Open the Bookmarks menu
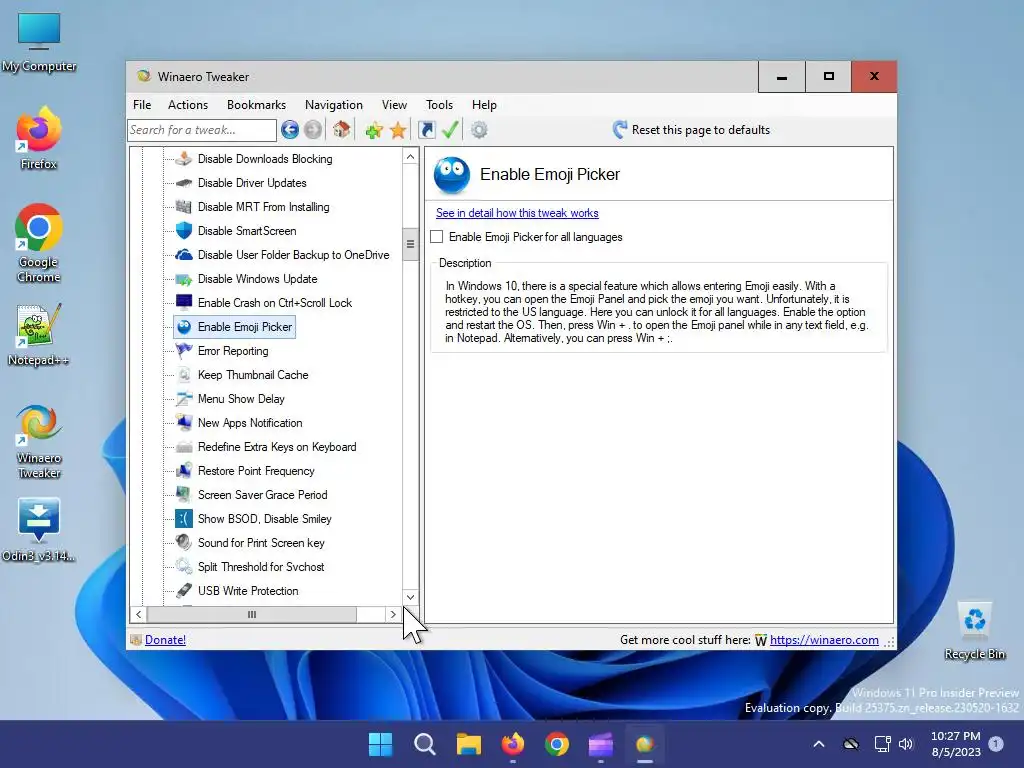This screenshot has width=1024, height=768. click(x=256, y=104)
